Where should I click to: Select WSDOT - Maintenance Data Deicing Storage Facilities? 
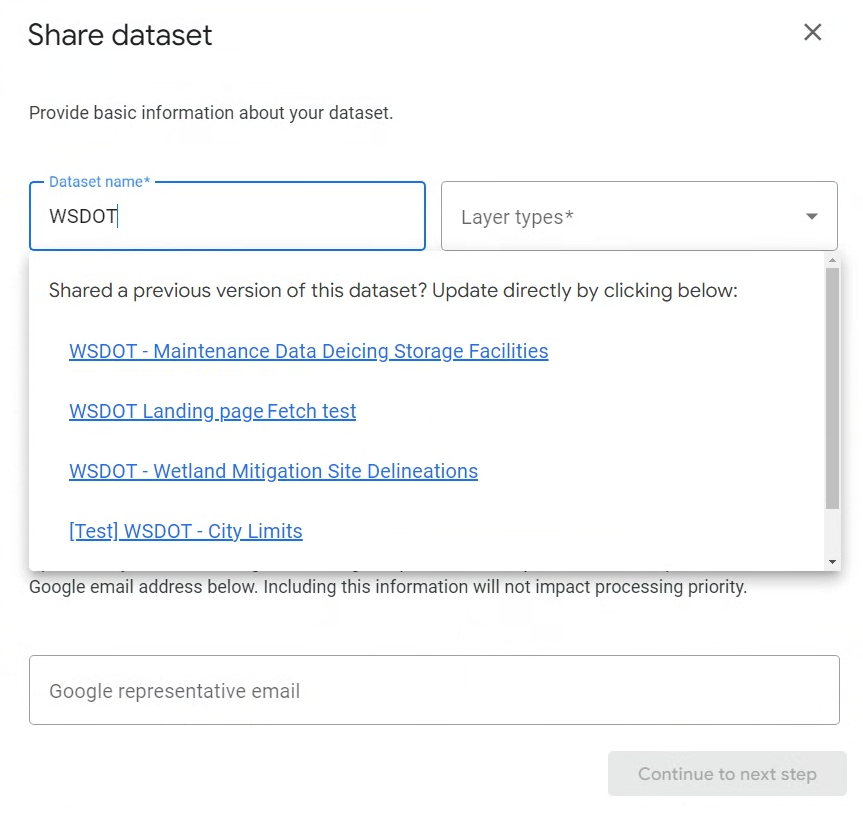click(309, 351)
